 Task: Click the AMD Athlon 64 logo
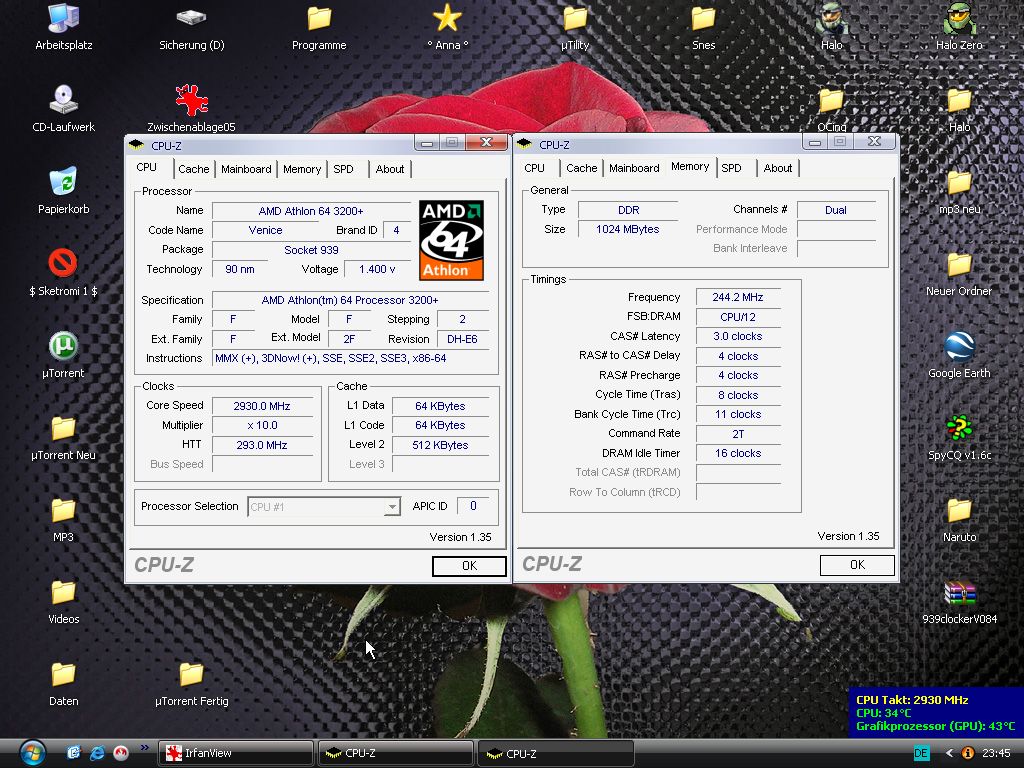pyautogui.click(x=451, y=240)
